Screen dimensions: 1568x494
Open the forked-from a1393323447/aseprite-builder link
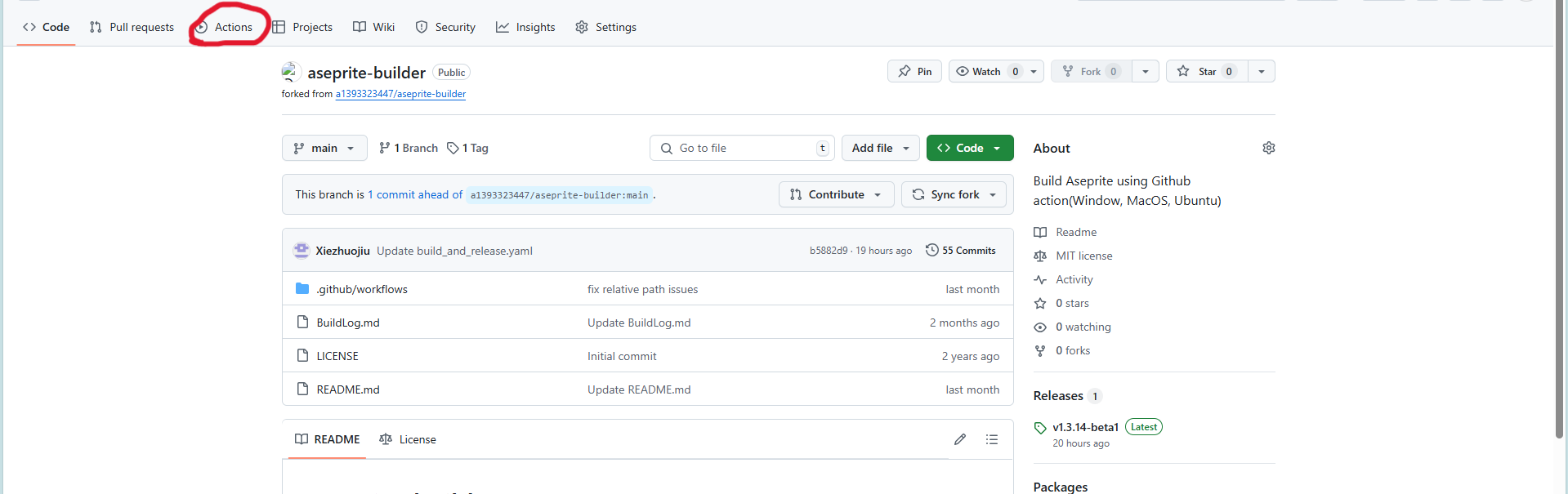click(x=400, y=94)
